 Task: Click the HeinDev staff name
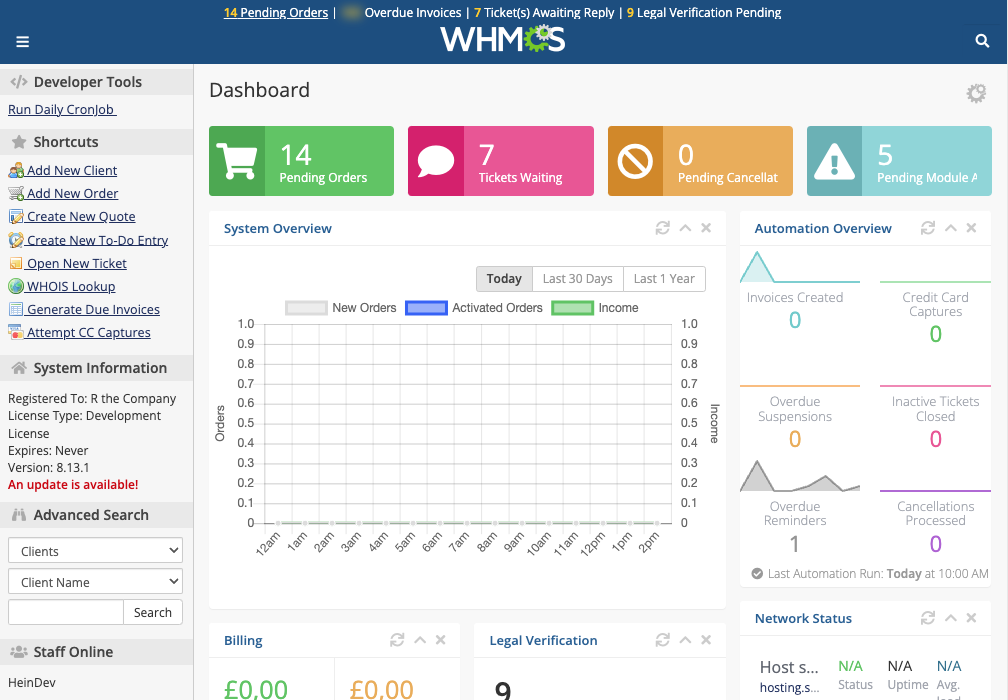pos(32,683)
